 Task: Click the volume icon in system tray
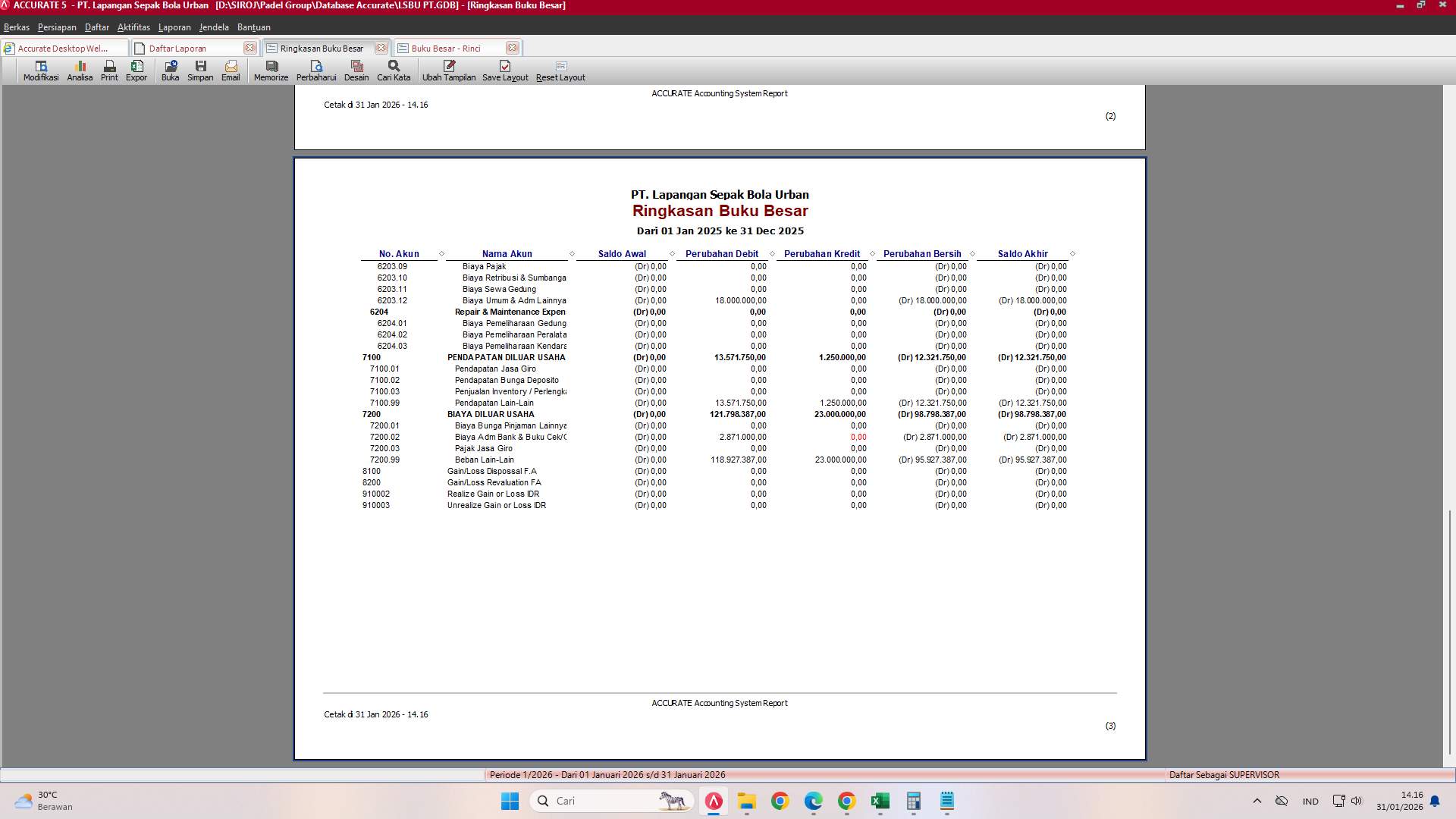click(x=1357, y=800)
